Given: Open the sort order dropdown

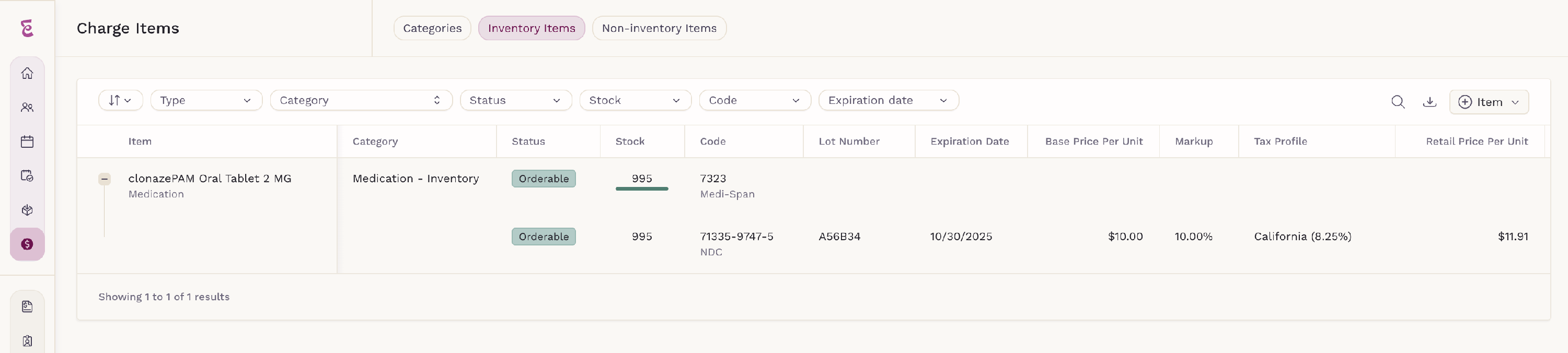Looking at the screenshot, I should click(121, 100).
